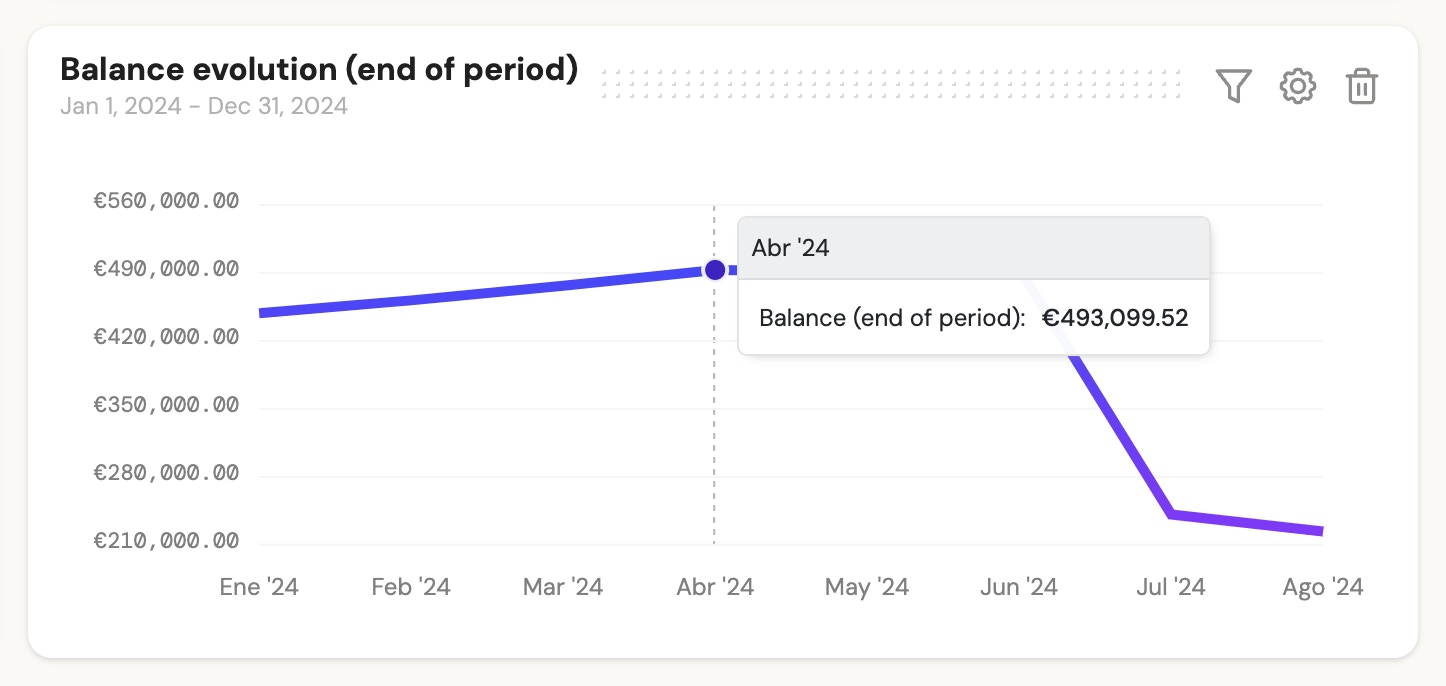Viewport: 1446px width, 686px height.
Task: Click the €210,000.00 y-axis label
Action: coord(167,541)
